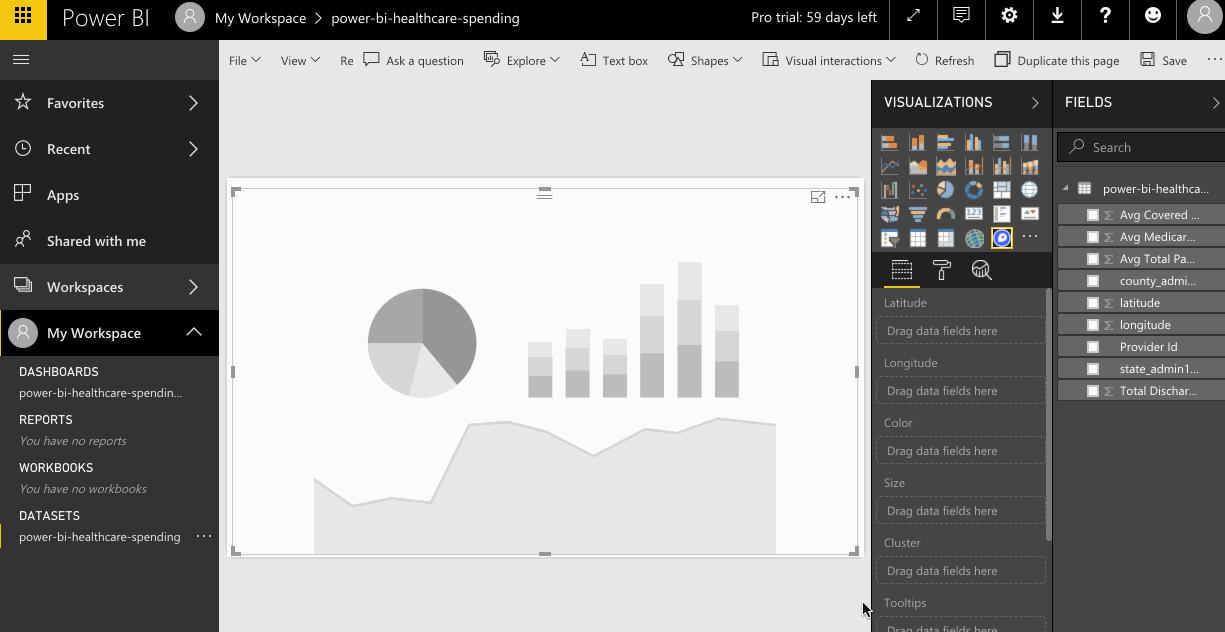Select the funnel chart visualization icon
1225x632 pixels.
(x=918, y=213)
